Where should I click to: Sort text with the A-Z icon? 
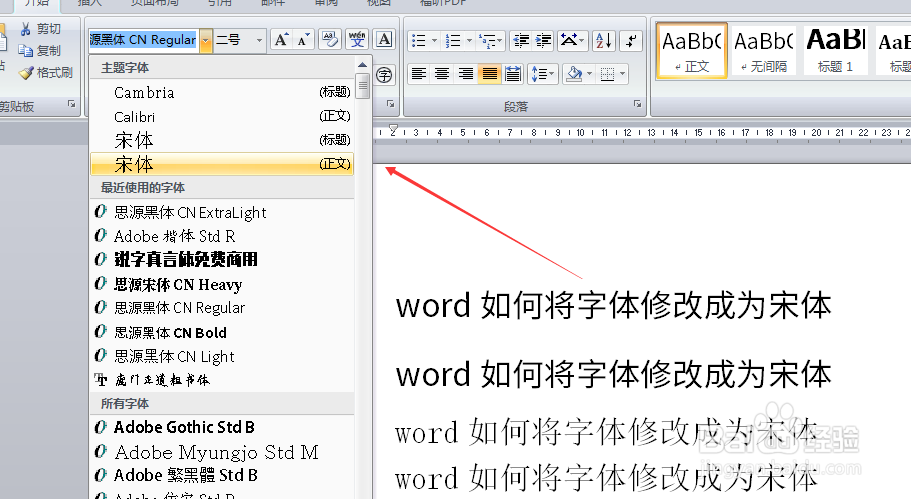click(x=604, y=41)
